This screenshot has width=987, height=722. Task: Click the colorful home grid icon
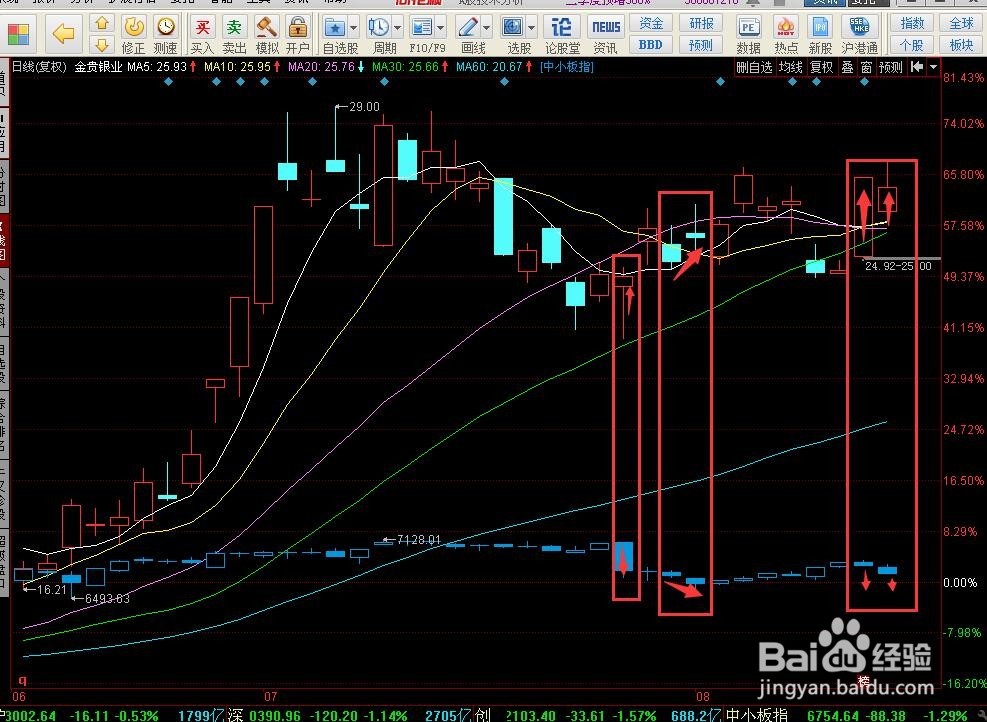tap(17, 34)
